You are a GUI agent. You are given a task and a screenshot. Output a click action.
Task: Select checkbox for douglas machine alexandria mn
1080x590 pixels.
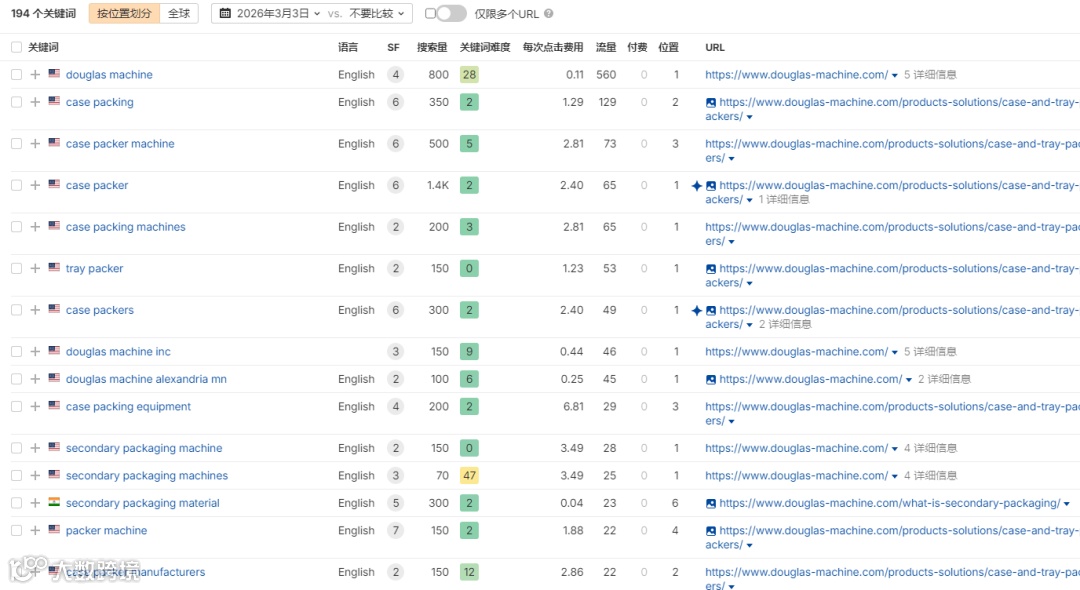click(16, 379)
